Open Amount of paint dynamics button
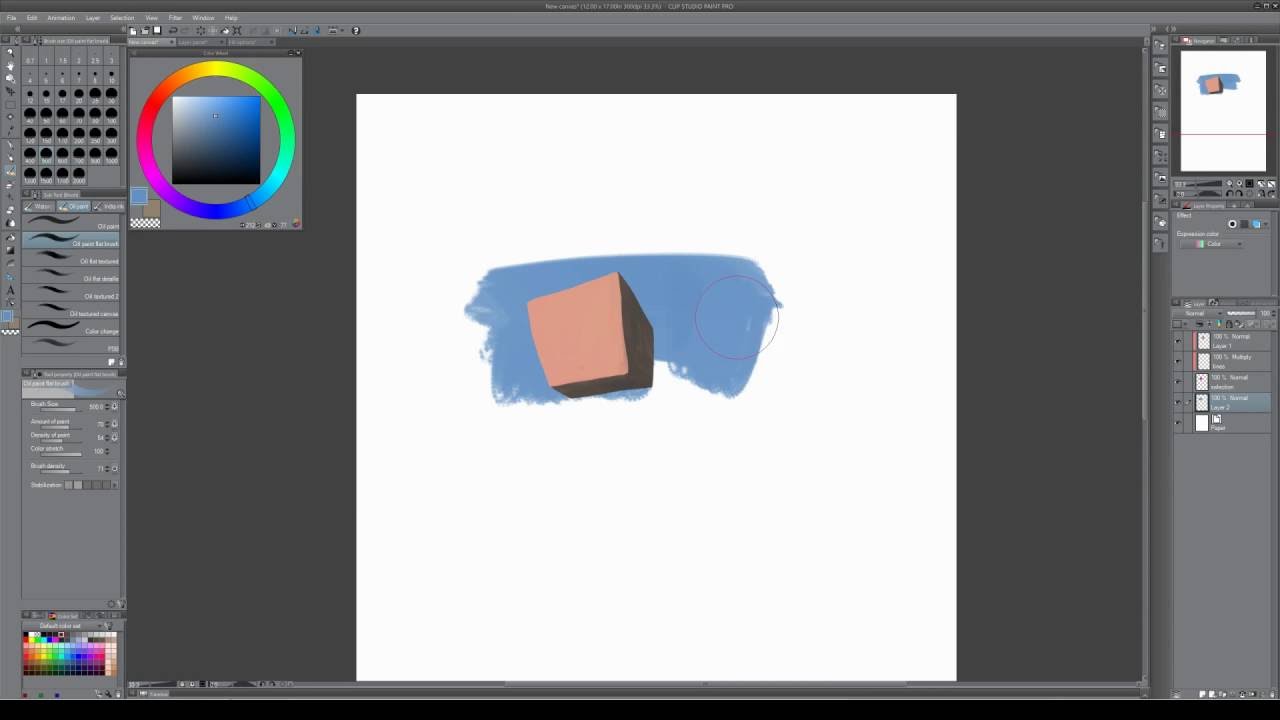Image resolution: width=1280 pixels, height=720 pixels. coord(115,423)
